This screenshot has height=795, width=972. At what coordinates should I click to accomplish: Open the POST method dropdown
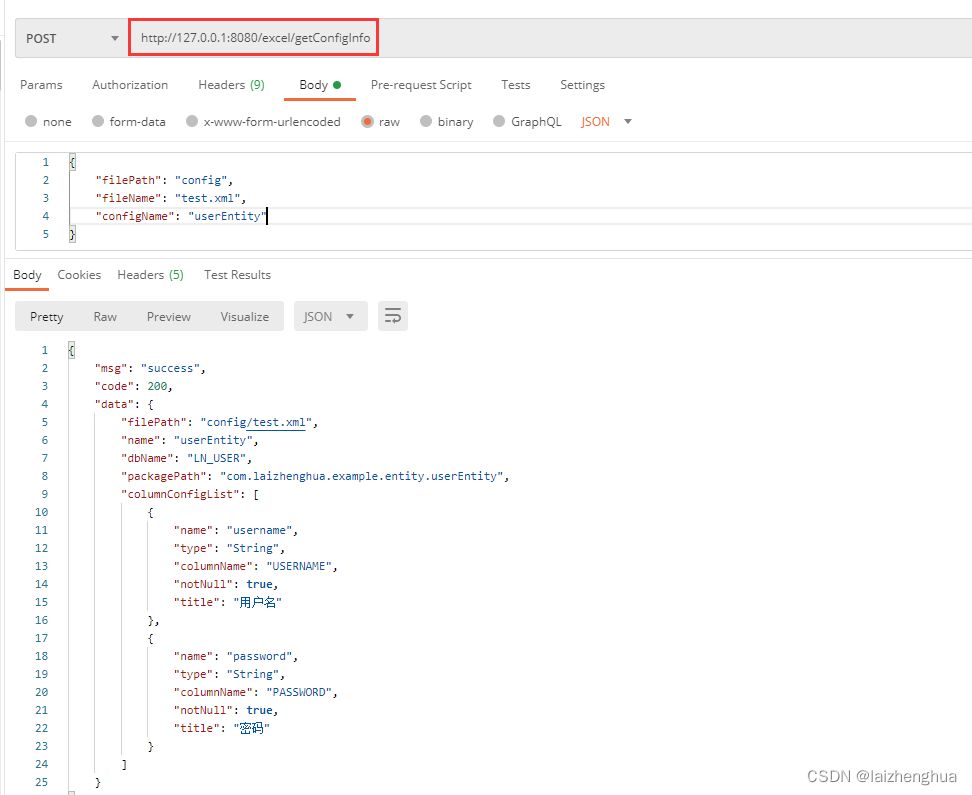click(x=71, y=38)
